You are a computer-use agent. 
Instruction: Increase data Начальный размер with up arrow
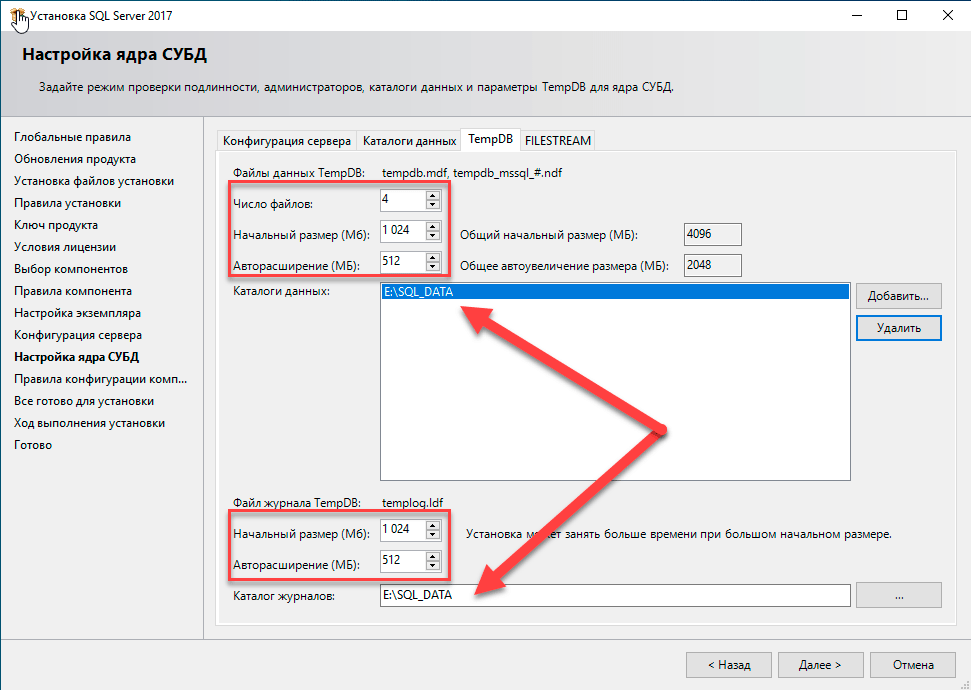click(x=433, y=226)
